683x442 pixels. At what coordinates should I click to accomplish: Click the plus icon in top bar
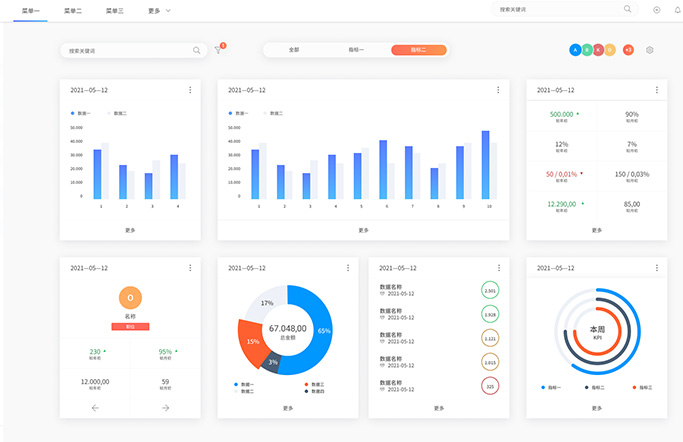tap(656, 9)
